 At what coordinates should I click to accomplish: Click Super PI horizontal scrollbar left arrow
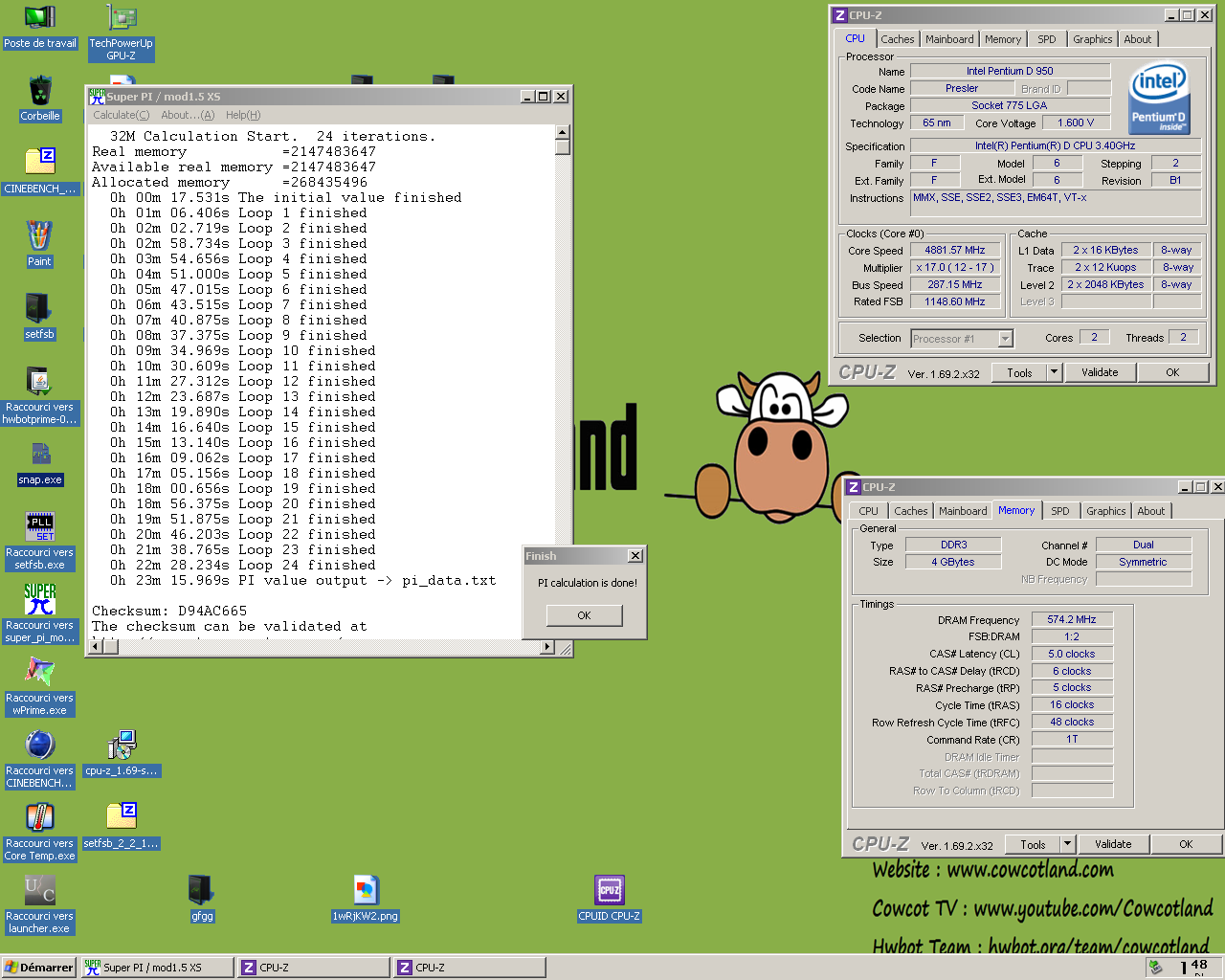tap(94, 647)
